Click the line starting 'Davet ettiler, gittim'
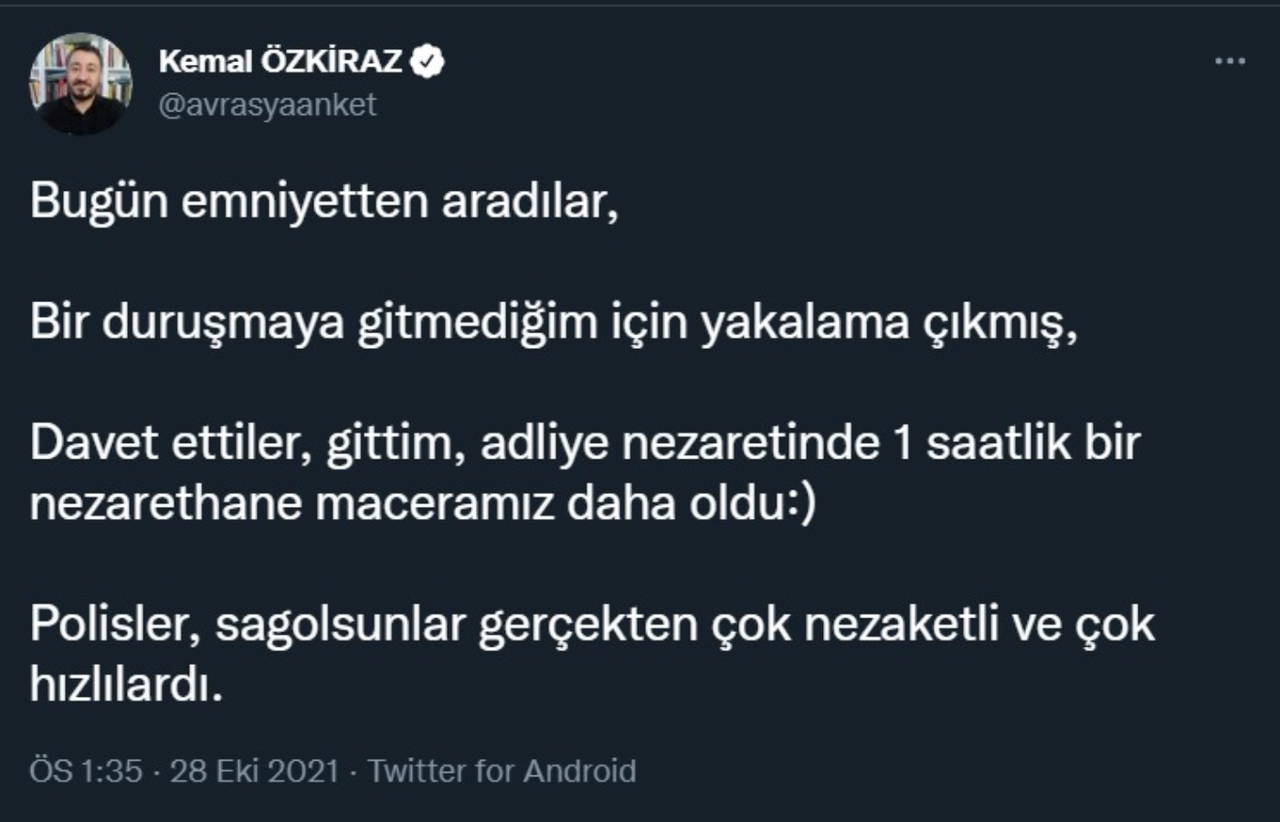 584,444
